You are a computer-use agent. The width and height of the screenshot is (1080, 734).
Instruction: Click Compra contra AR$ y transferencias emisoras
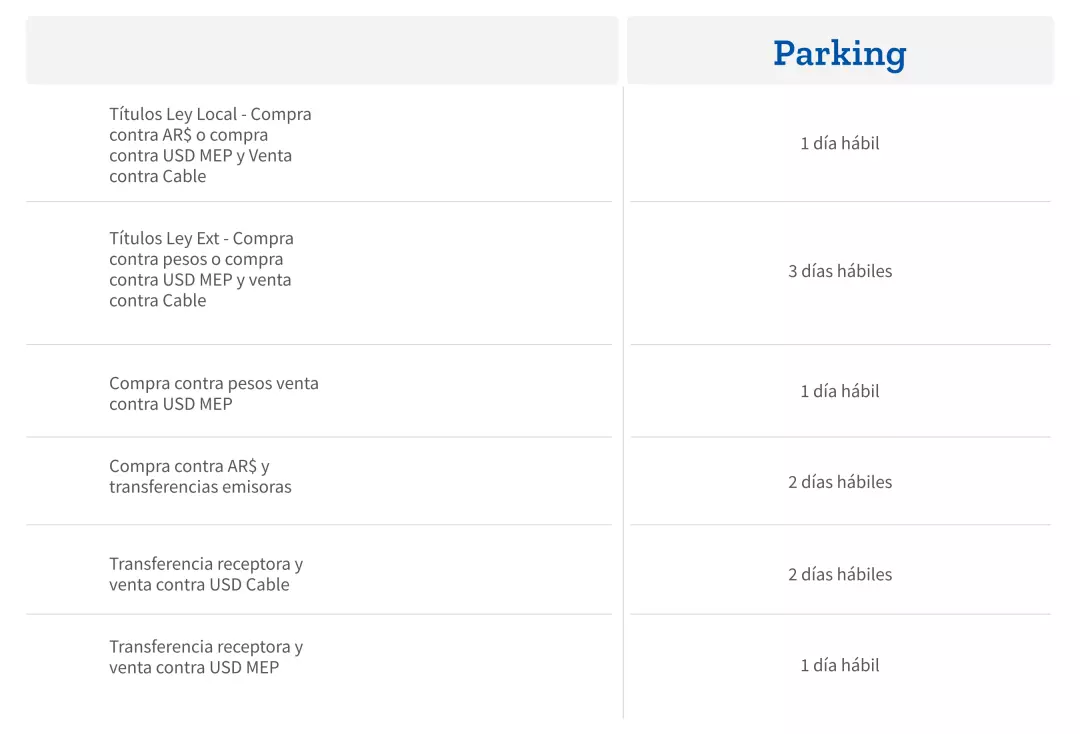pos(200,476)
